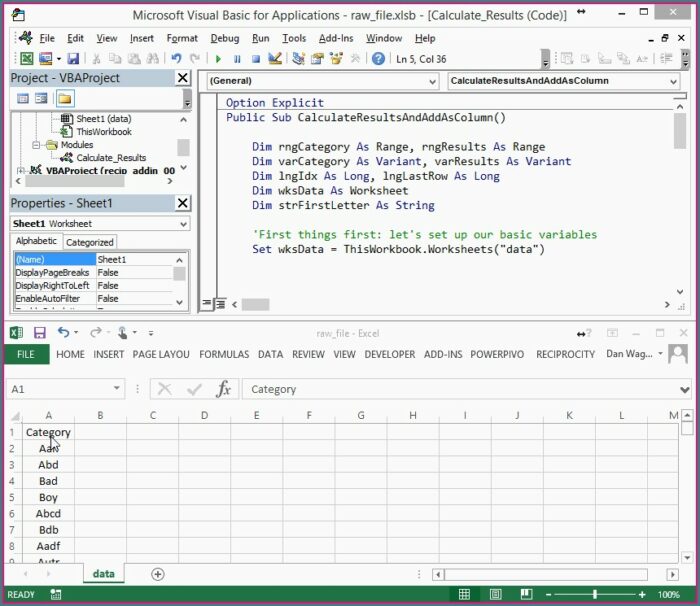The height and width of the screenshot is (606, 700).
Task: Click View Object icon in Project panel
Action: [x=41, y=98]
